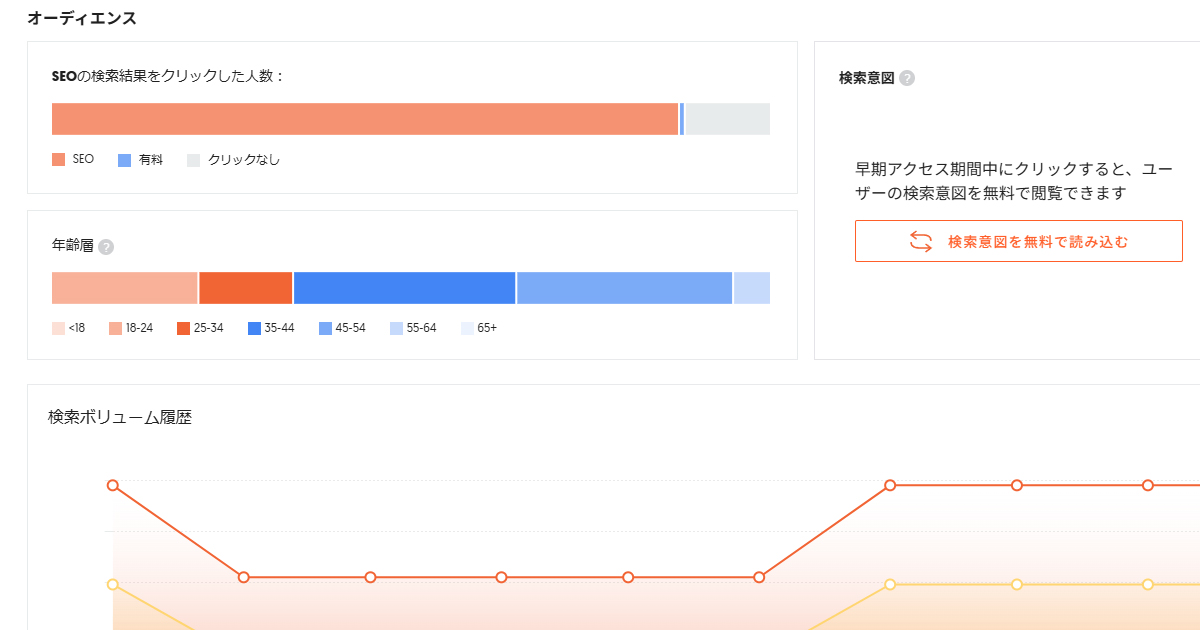Click the <18 age legend swatch

[58, 328]
